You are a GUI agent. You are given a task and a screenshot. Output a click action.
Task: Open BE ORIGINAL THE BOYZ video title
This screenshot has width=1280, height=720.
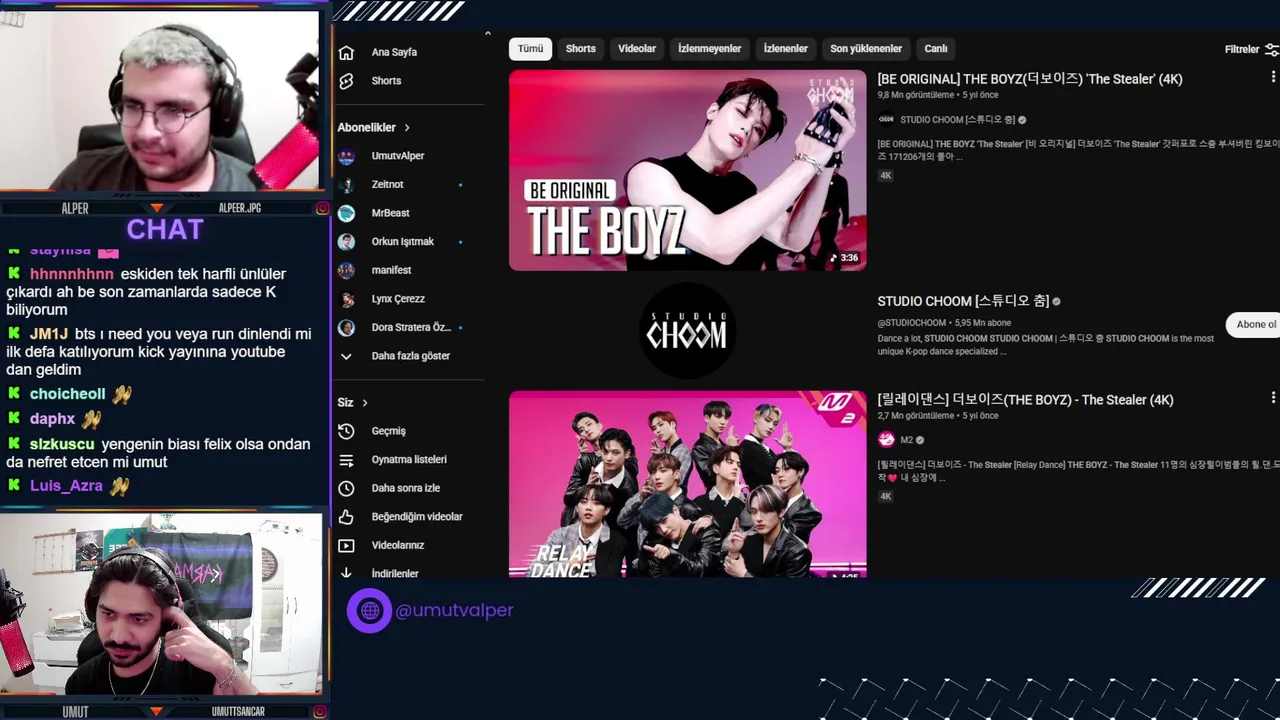1030,79
